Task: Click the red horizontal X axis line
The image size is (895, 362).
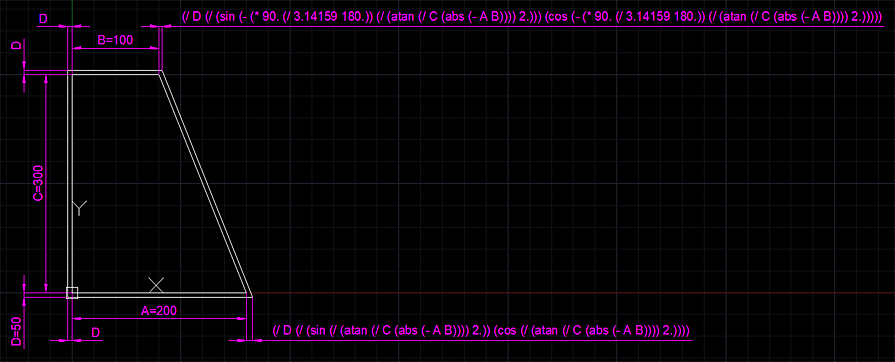Action: click(571, 293)
